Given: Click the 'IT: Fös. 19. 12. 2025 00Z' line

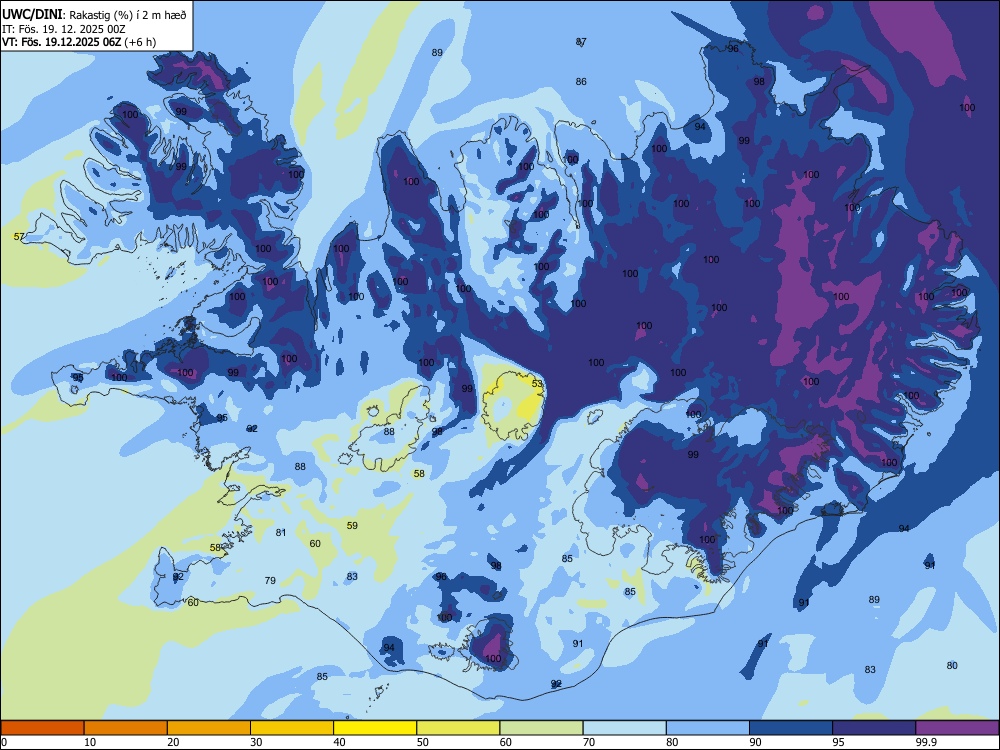Looking at the screenshot, I should click(x=64, y=29).
